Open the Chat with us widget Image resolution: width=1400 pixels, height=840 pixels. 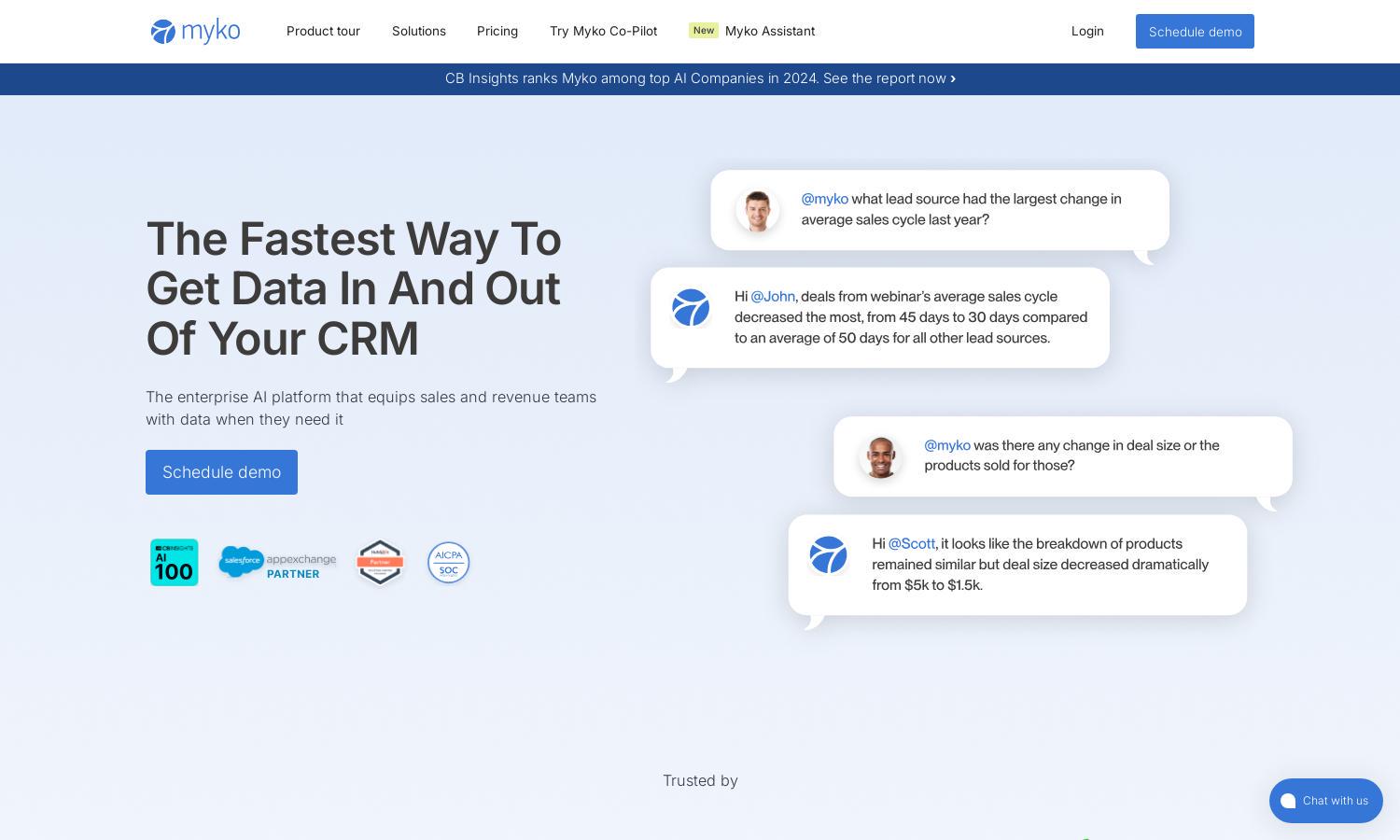point(1325,801)
